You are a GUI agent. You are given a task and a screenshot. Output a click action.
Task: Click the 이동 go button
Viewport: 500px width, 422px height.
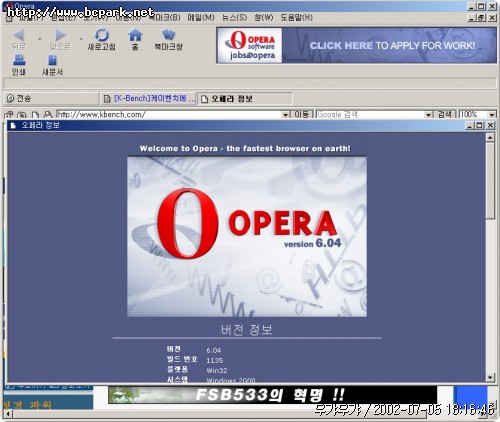[x=301, y=114]
